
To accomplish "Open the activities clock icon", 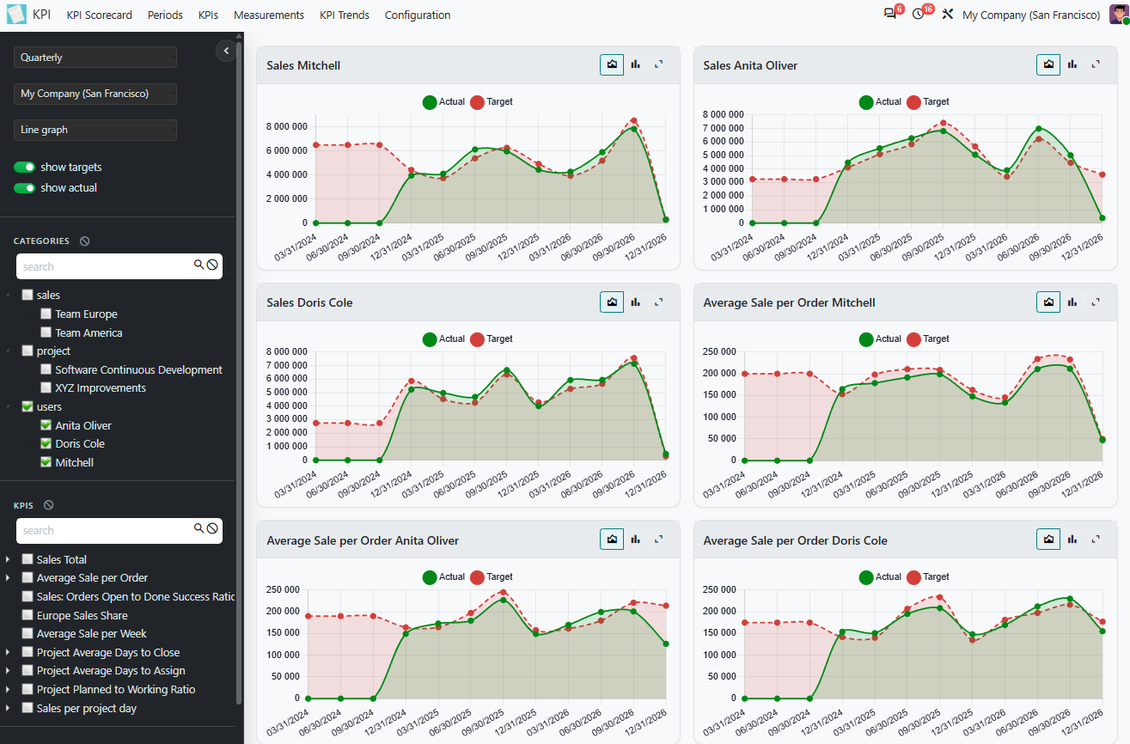I will click(918, 14).
